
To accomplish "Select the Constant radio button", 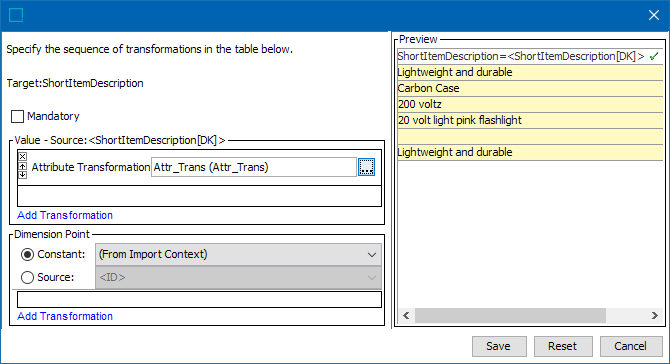I will point(27,255).
